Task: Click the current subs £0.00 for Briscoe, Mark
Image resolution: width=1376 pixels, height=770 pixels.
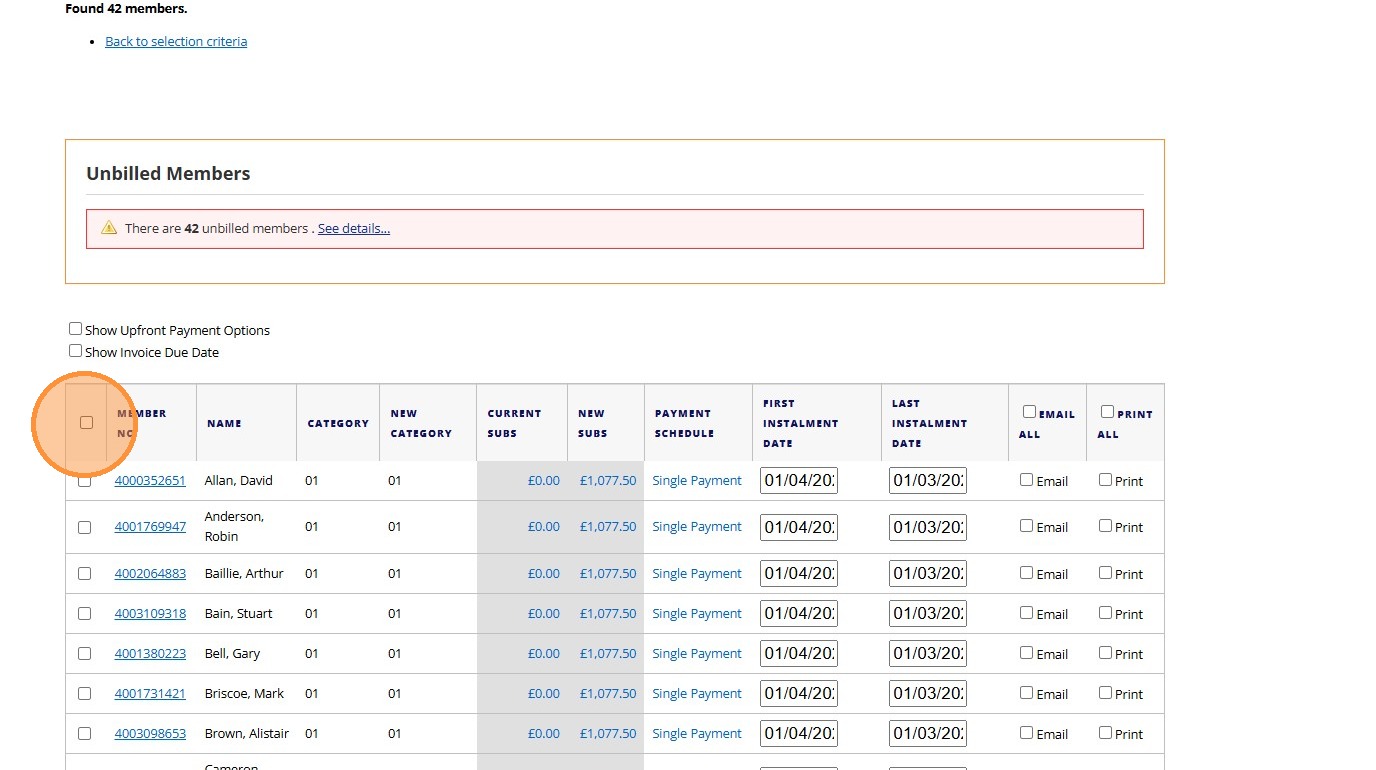Action: tap(544, 693)
